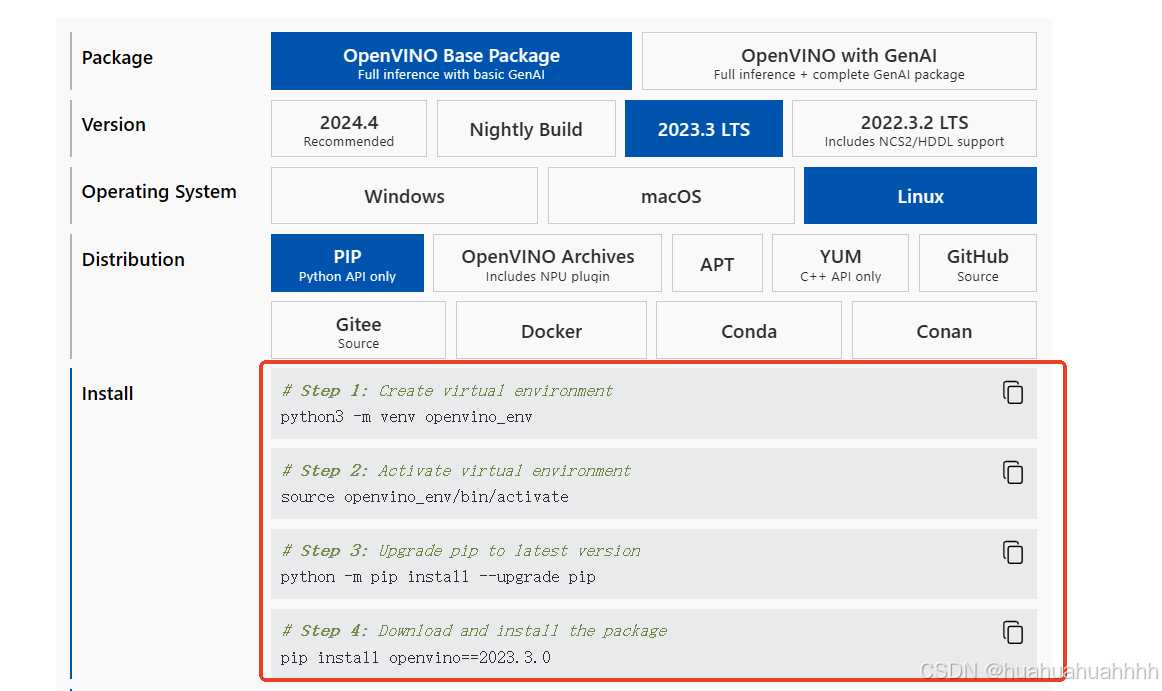Copy the Step 1 virtual environment command
Image resolution: width=1162 pixels, height=691 pixels.
pyautogui.click(x=1012, y=392)
